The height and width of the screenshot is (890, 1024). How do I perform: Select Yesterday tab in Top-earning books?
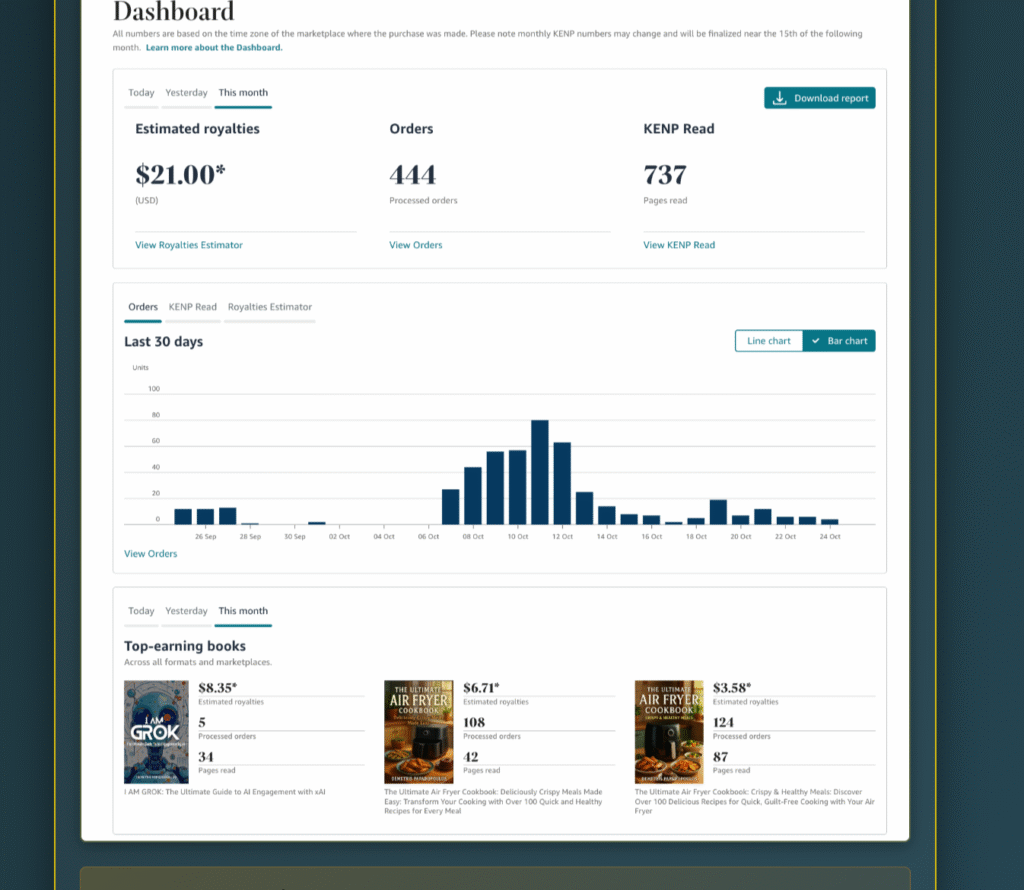pyautogui.click(x=186, y=611)
